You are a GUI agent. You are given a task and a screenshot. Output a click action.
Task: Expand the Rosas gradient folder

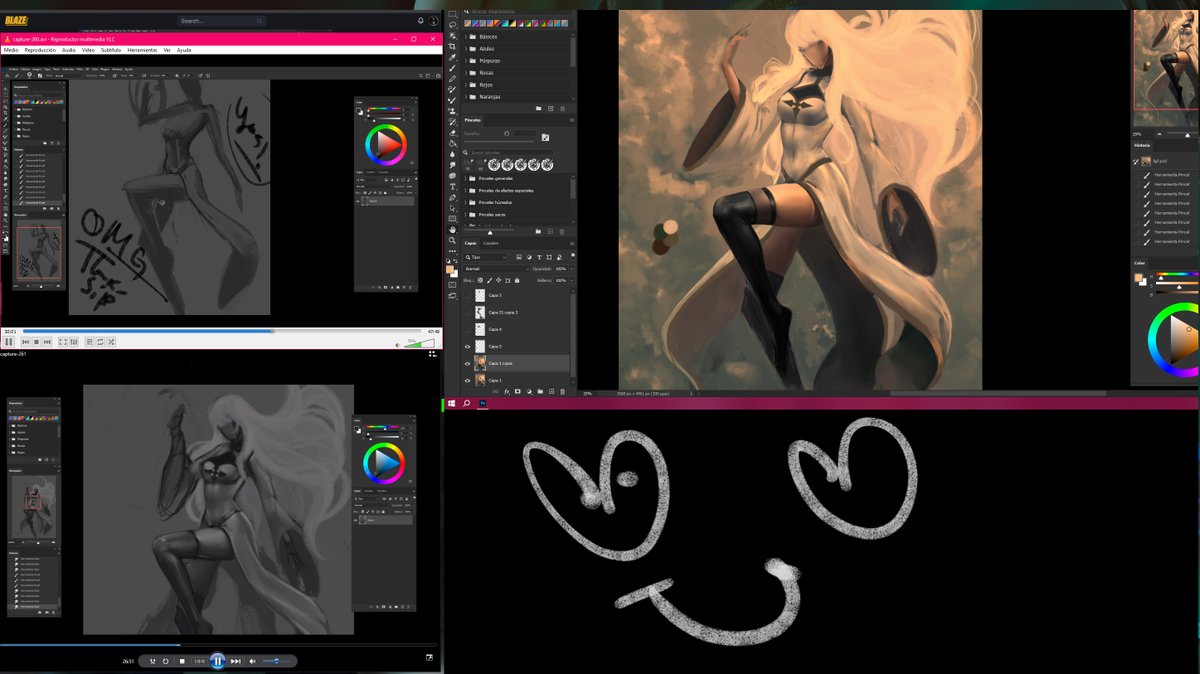click(x=466, y=72)
